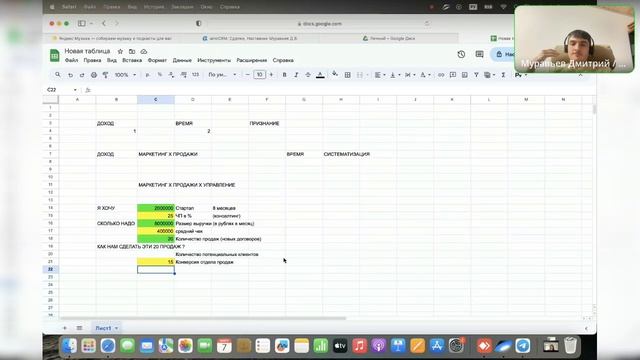Open the Расширения menu
The width and height of the screenshot is (640, 360).
pyautogui.click(x=252, y=60)
